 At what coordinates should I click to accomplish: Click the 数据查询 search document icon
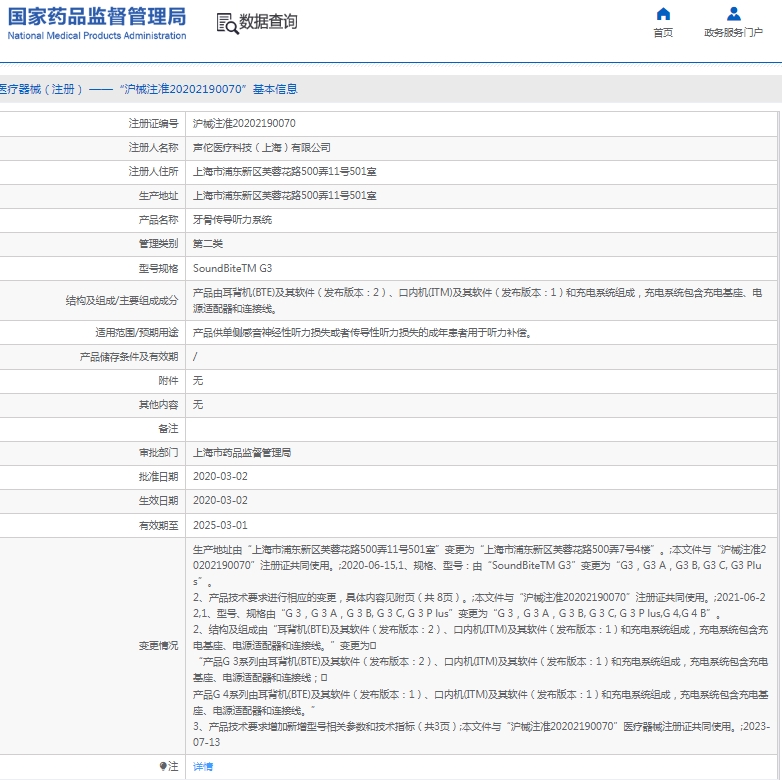[227, 23]
